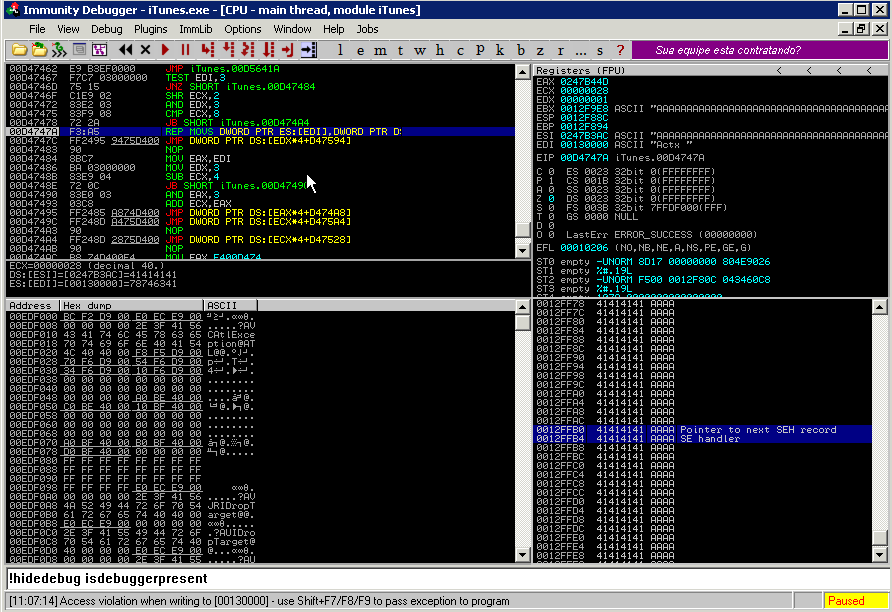
Task: Click the Go to address icon
Action: (x=307, y=50)
